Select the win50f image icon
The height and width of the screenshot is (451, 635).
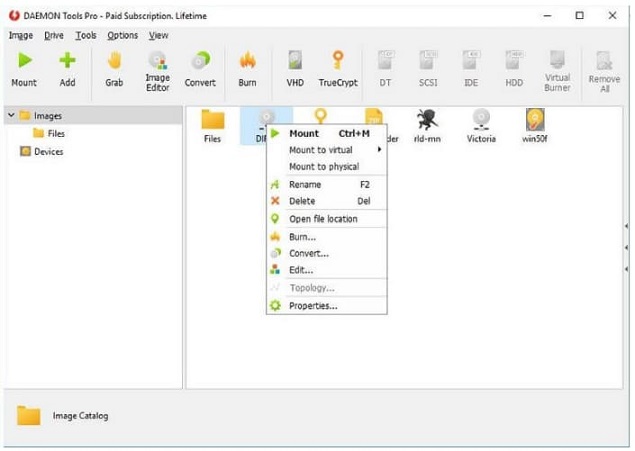click(535, 120)
